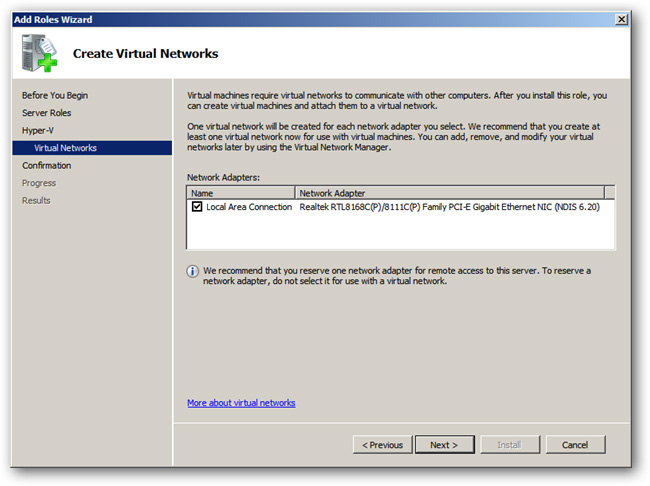This screenshot has height=486, width=650.
Task: Sort by the Name column header
Action: pos(241,193)
